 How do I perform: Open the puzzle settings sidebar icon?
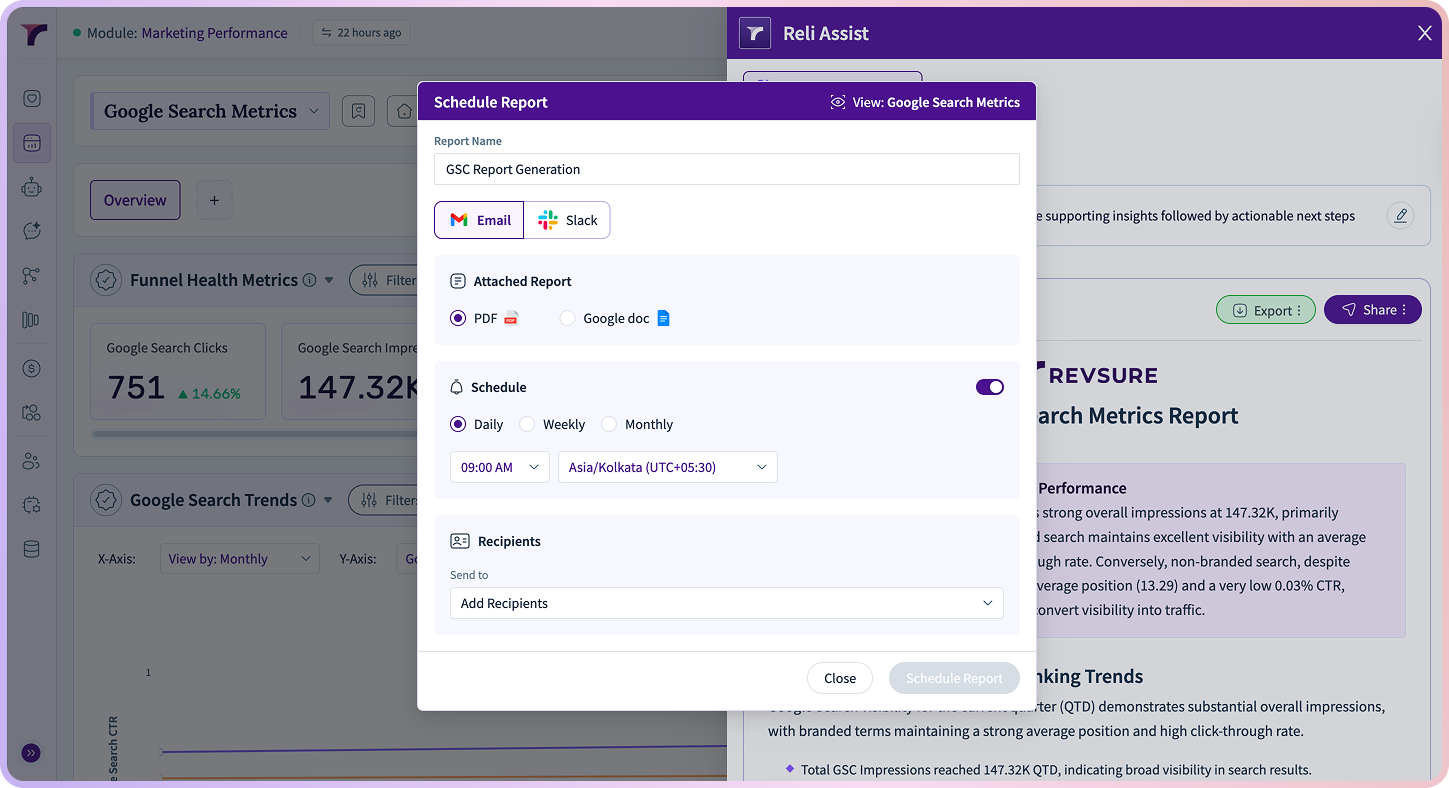coord(32,505)
